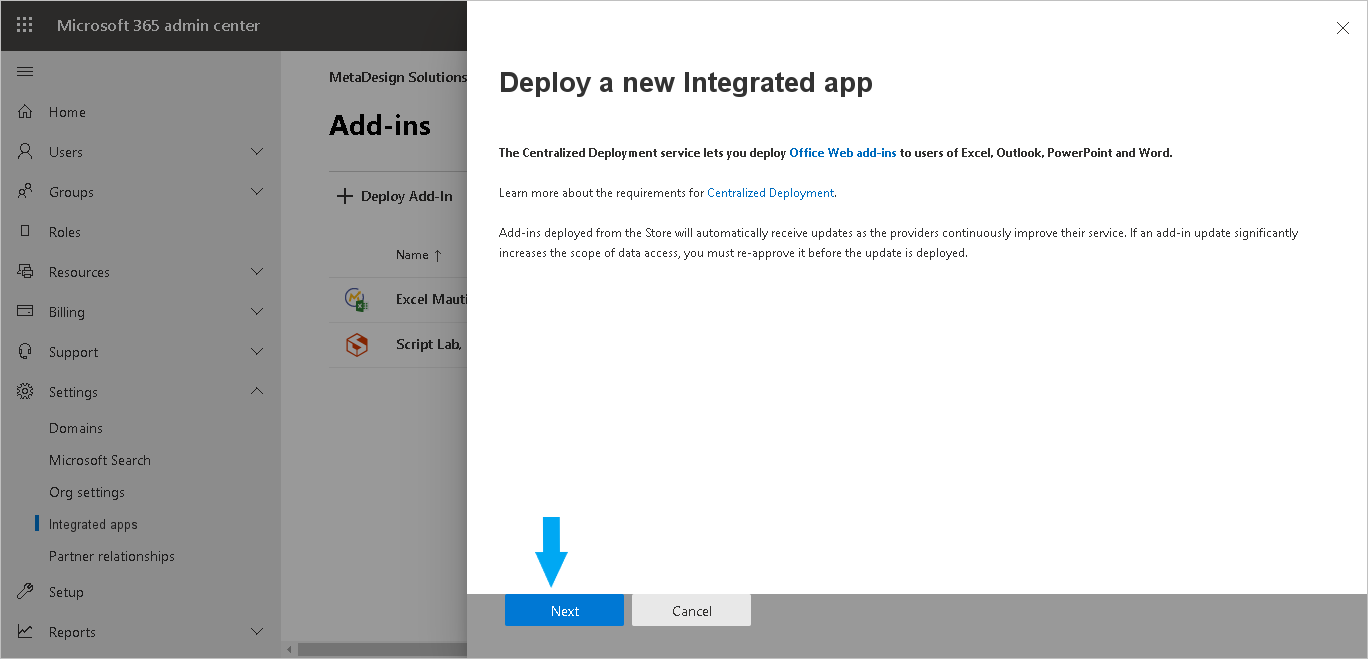Open the Integrated apps page
The image size is (1368, 659).
tap(93, 523)
